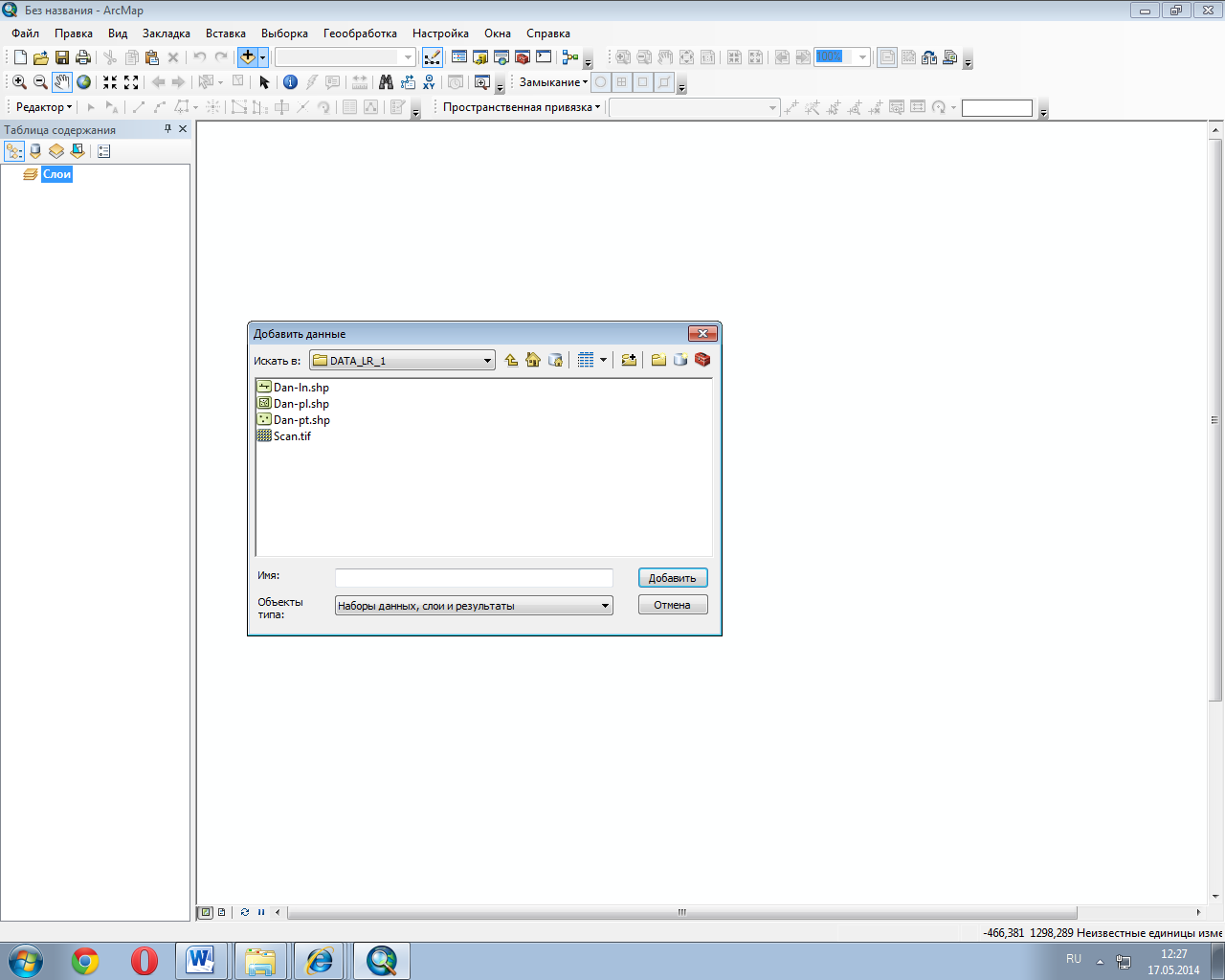The width and height of the screenshot is (1225, 980).
Task: Open the Геообработка menu
Action: pos(360,33)
